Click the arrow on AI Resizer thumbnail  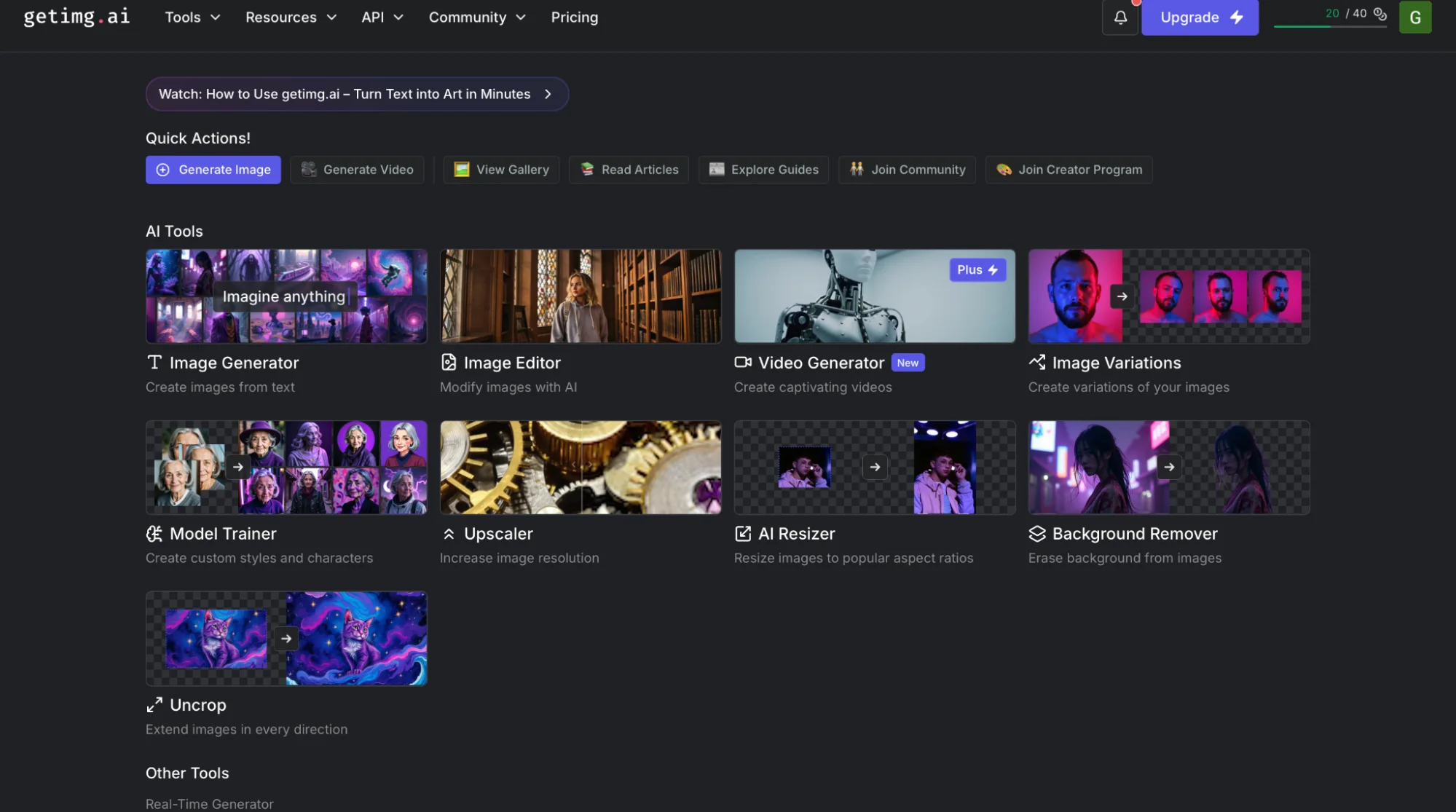coord(875,467)
